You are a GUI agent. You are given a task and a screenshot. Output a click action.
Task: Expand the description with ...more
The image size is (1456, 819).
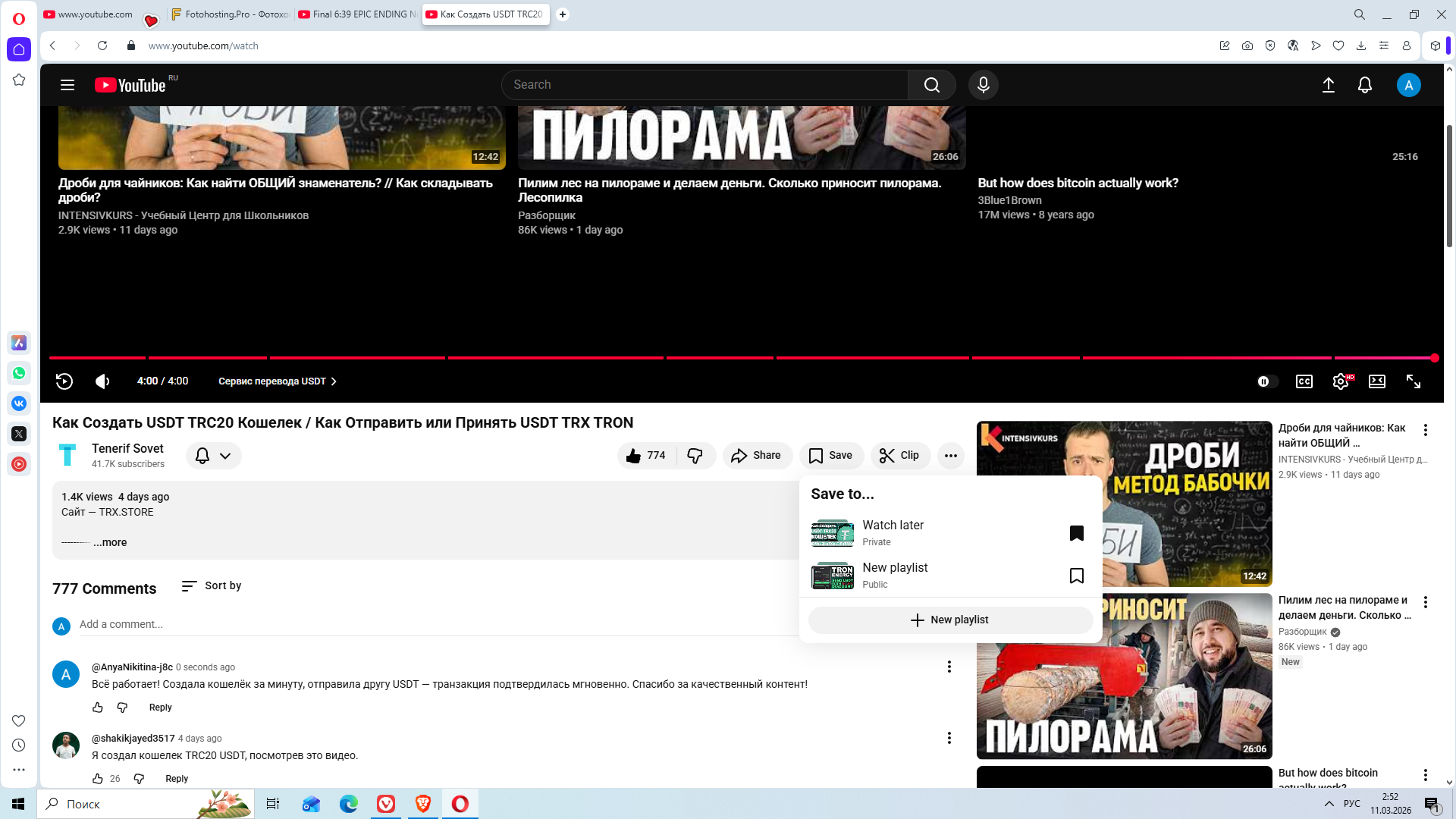(110, 542)
